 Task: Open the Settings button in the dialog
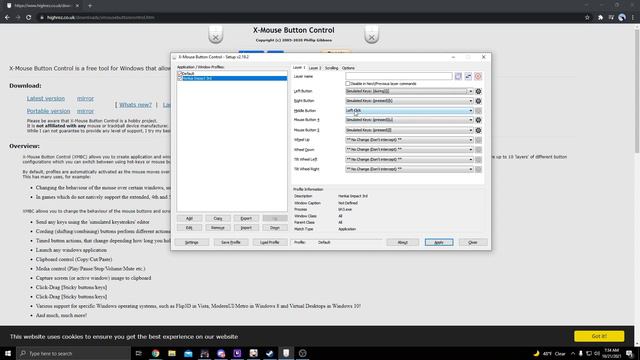coord(191,242)
